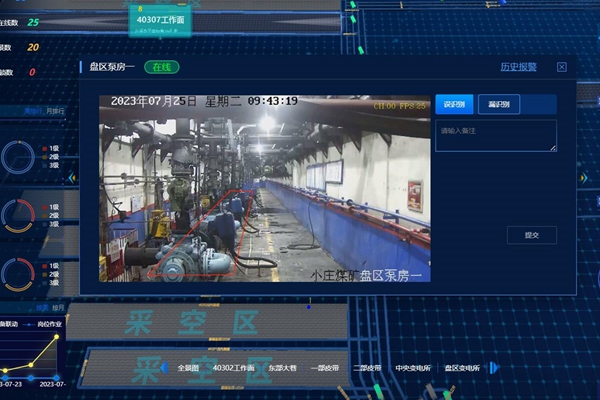Open the 历史报警 alarm history link
The image size is (600, 400).
pyautogui.click(x=518, y=67)
